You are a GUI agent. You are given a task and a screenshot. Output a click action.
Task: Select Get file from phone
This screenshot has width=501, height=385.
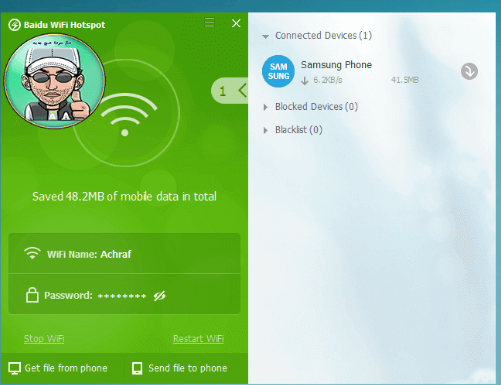(x=58, y=368)
